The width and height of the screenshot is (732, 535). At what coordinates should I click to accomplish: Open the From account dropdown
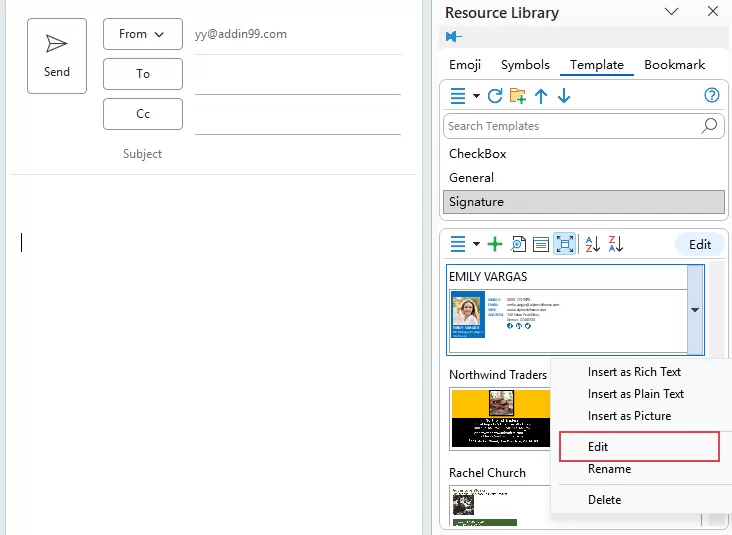click(x=143, y=34)
